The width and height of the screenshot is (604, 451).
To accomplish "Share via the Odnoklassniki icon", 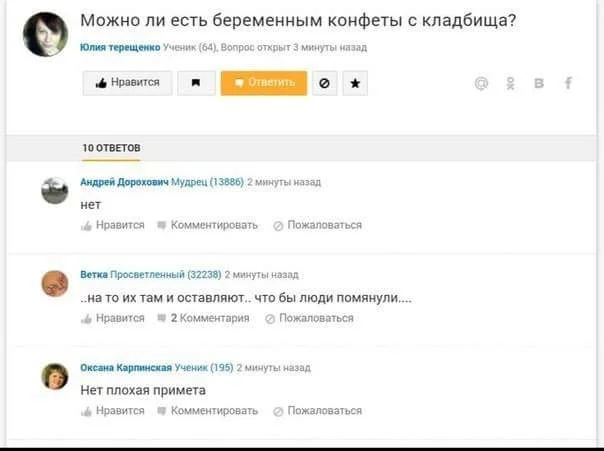I will click(x=511, y=84).
